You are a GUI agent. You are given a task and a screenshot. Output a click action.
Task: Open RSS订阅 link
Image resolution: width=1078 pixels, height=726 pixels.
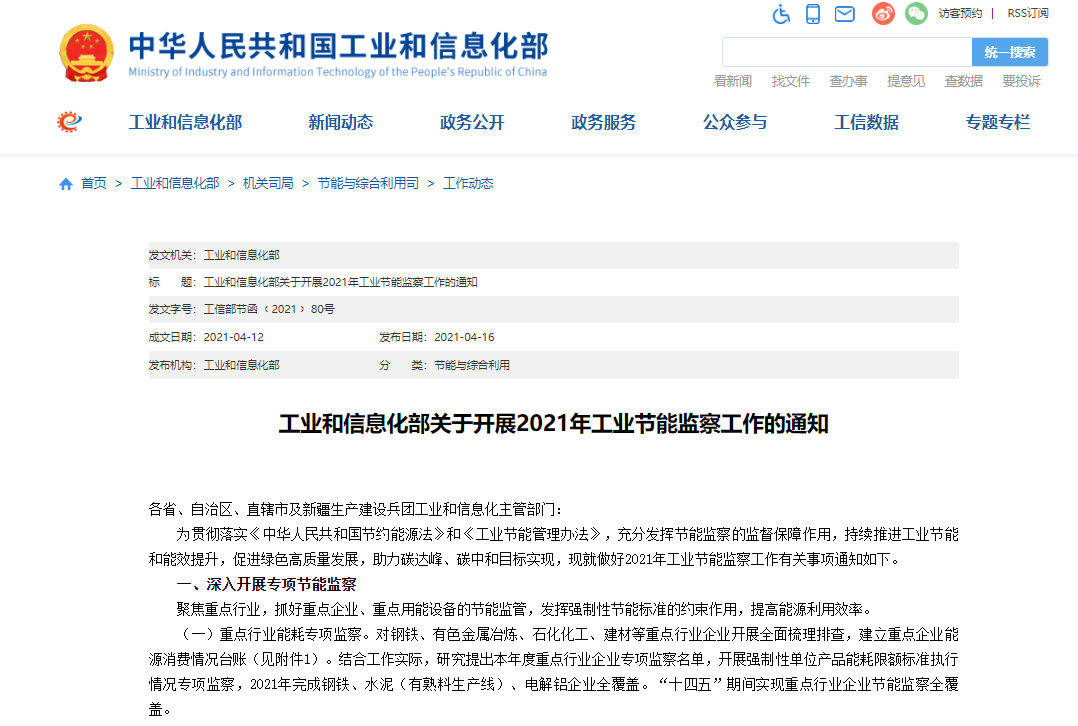pyautogui.click(x=1028, y=13)
